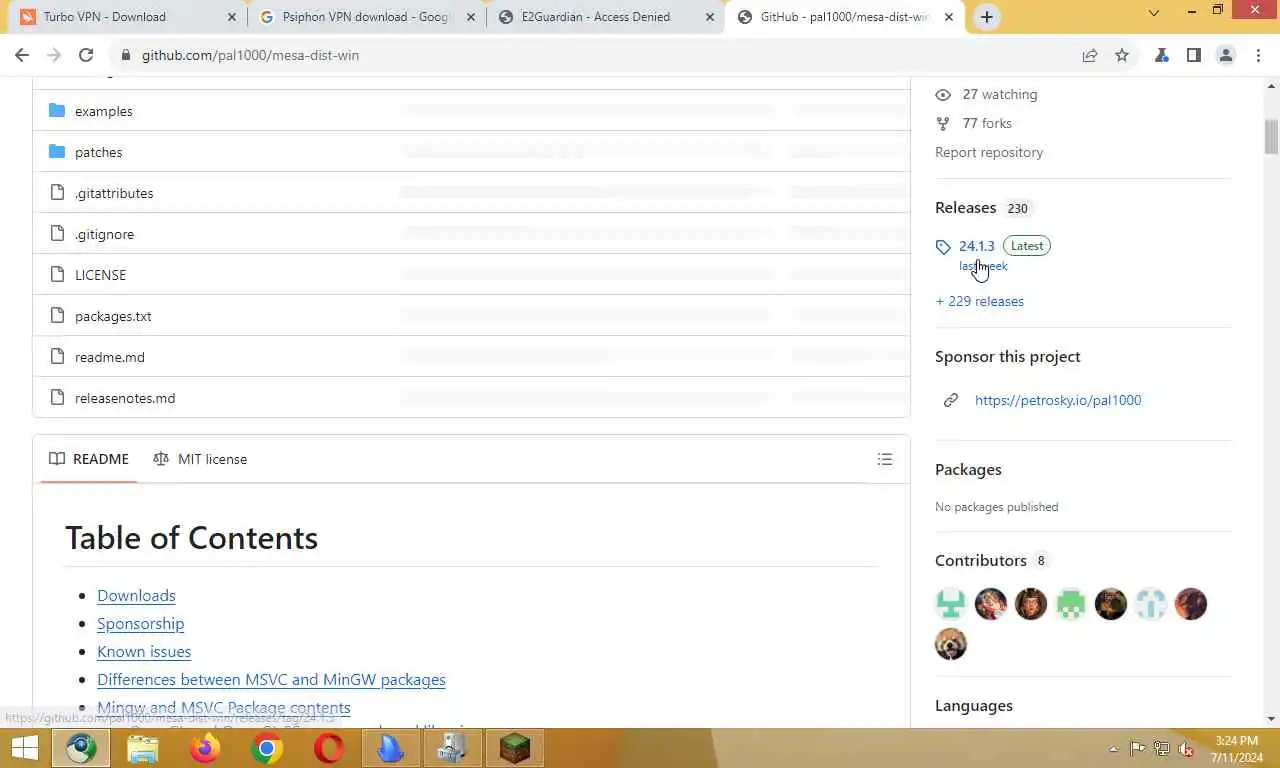Viewport: 1280px width, 768px height.
Task: Open the share this page icon
Action: pyautogui.click(x=1090, y=55)
